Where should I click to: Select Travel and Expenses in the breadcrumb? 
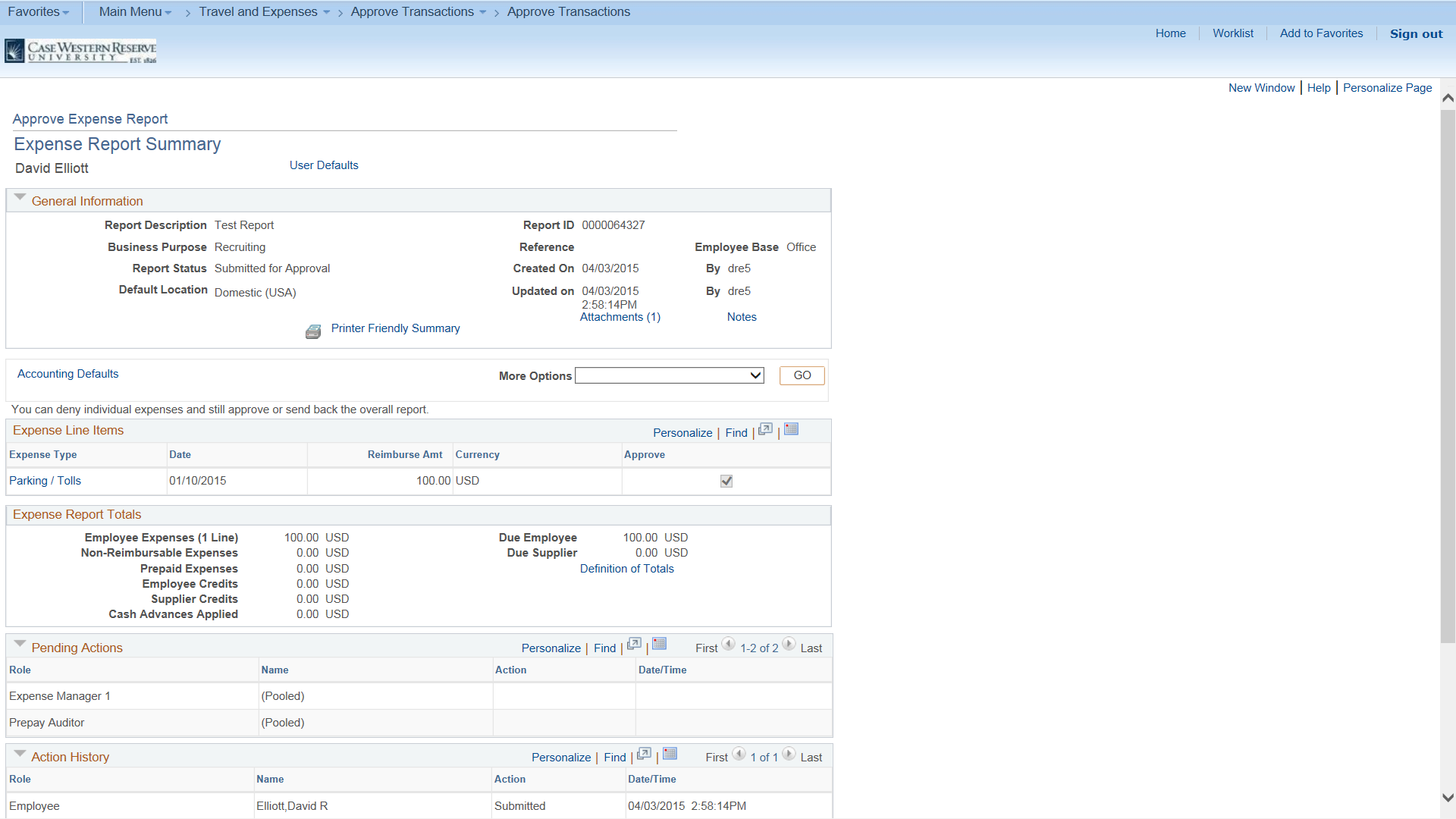coord(258,11)
